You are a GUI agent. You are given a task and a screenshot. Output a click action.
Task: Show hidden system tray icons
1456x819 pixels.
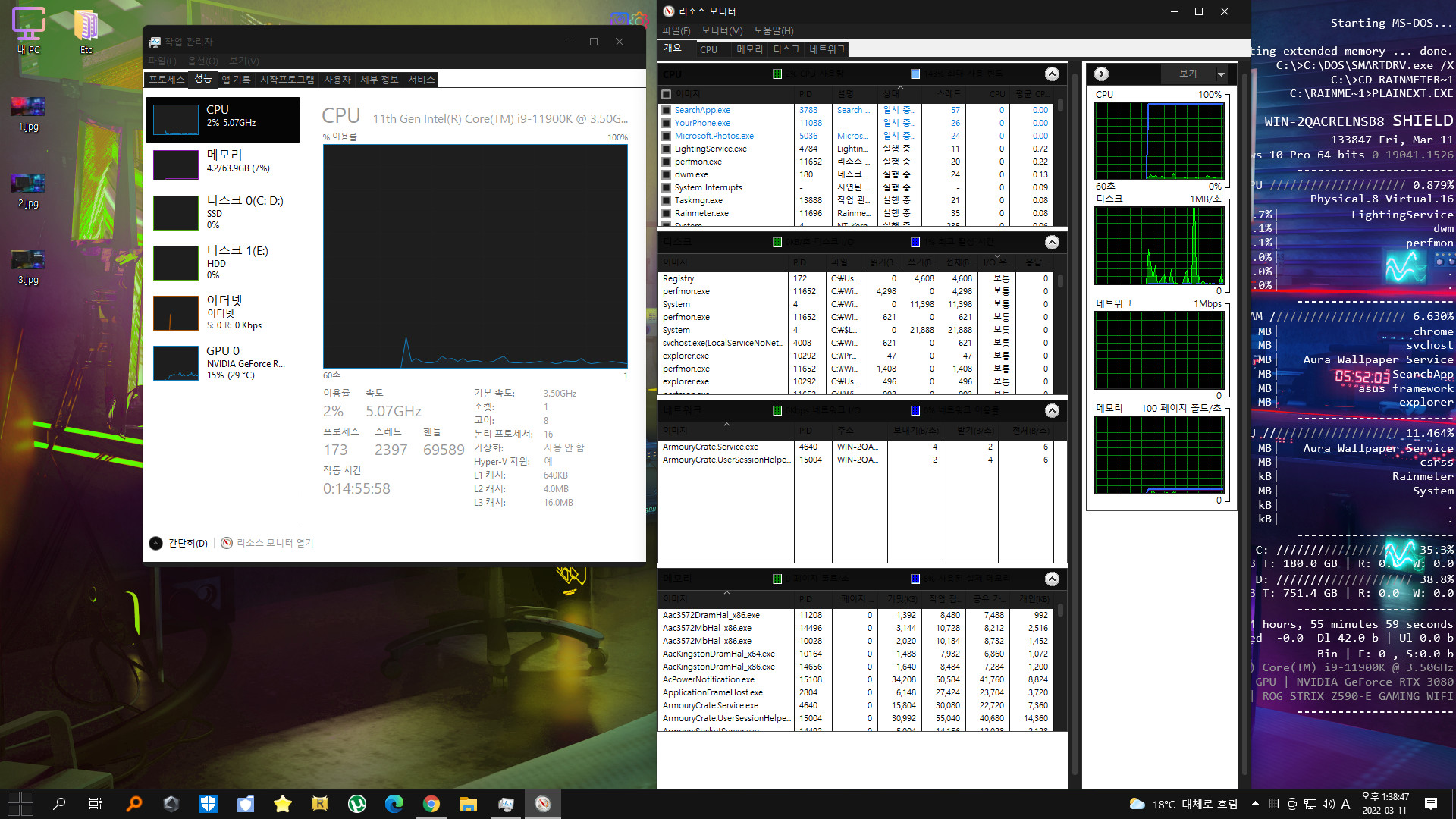(1255, 804)
